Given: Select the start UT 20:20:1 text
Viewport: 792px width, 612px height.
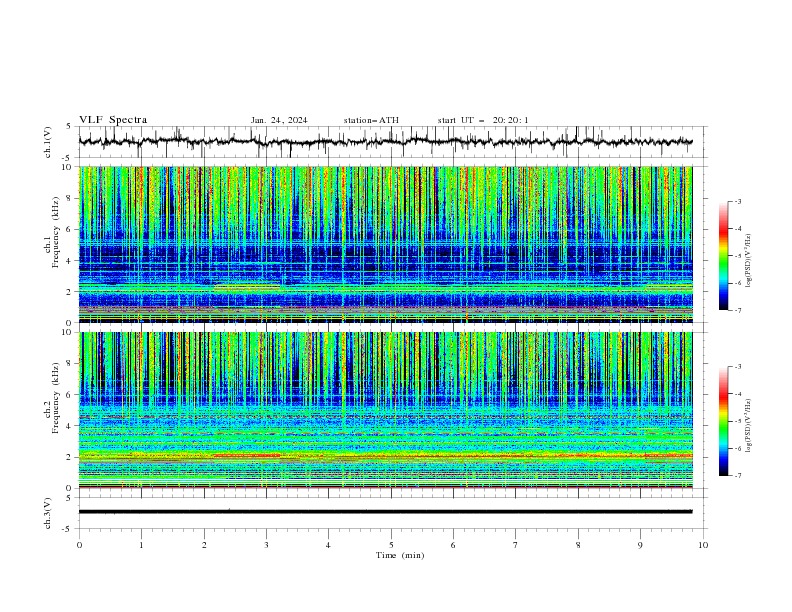Looking at the screenshot, I should click(x=483, y=120).
